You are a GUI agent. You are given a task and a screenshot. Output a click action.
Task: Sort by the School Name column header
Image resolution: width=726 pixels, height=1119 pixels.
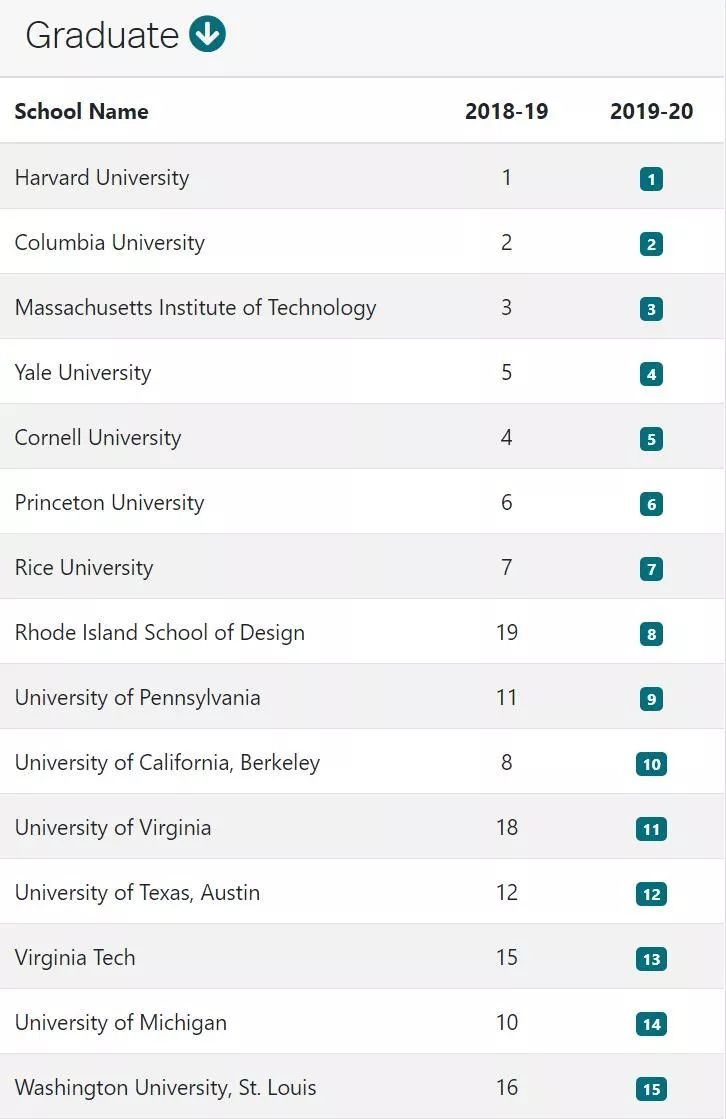pos(81,111)
